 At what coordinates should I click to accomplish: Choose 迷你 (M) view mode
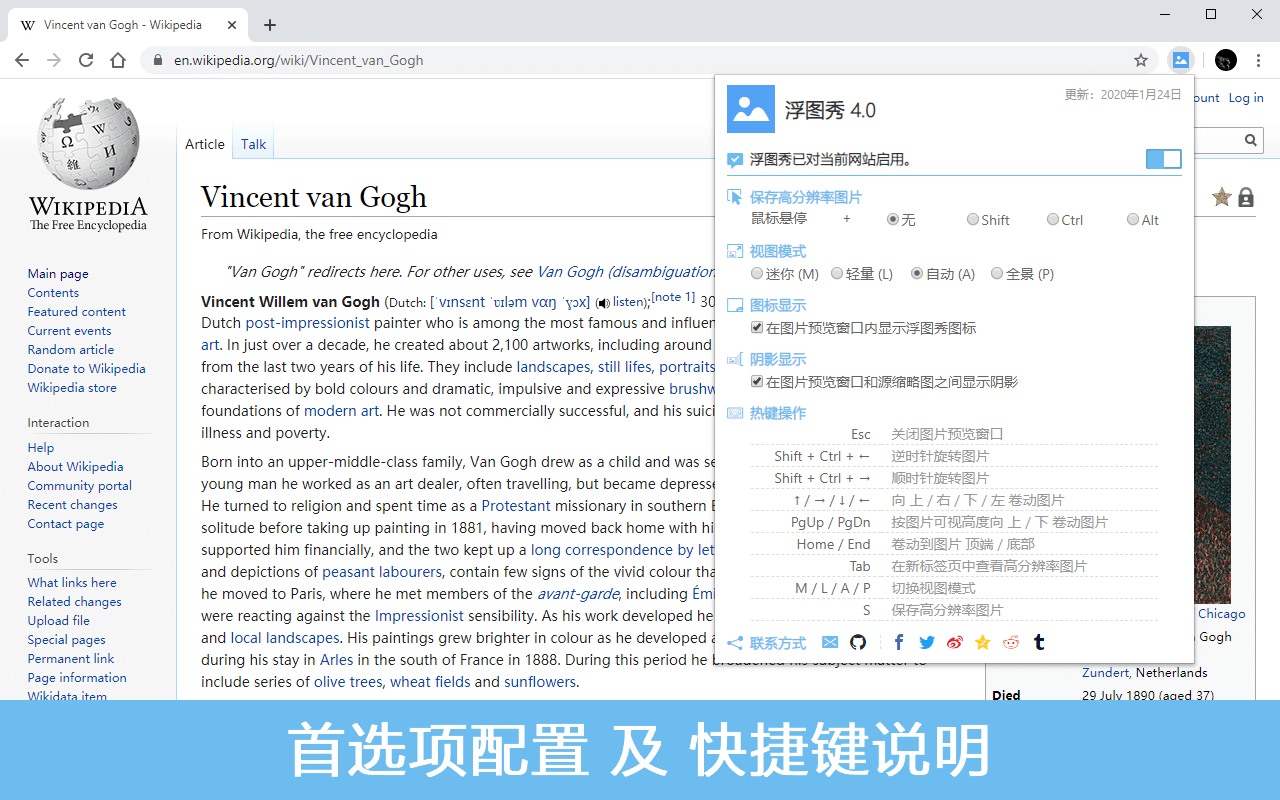point(757,273)
